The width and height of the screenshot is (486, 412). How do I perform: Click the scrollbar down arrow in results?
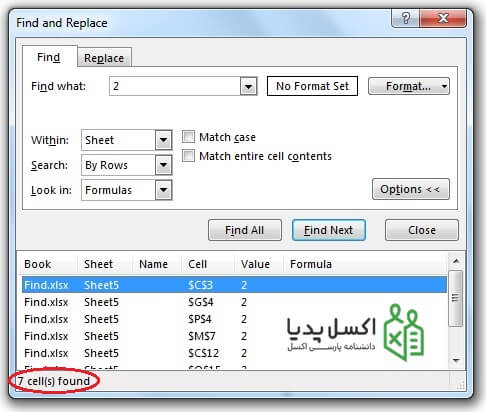456,360
